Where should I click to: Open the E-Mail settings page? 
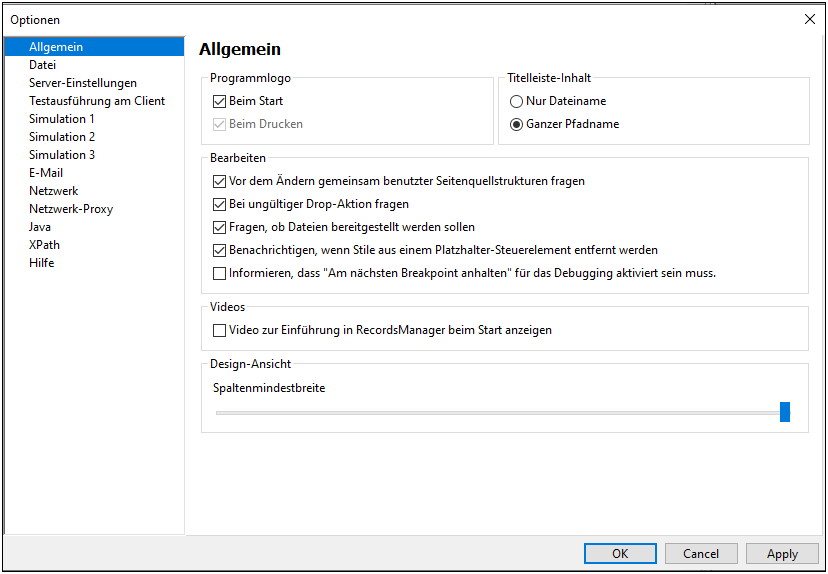pyautogui.click(x=46, y=173)
